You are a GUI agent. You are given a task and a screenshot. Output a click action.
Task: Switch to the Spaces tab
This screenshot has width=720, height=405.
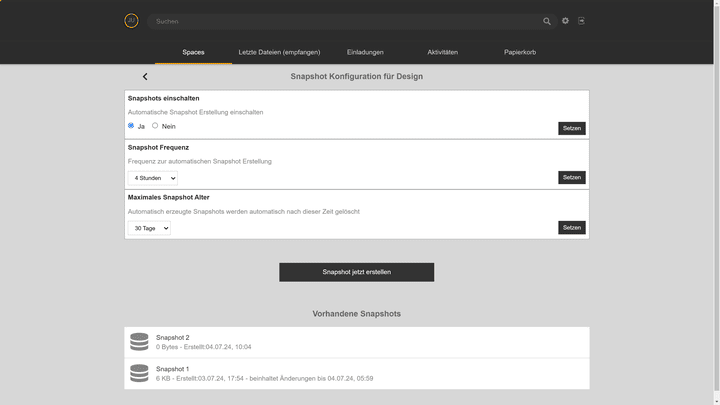point(193,52)
